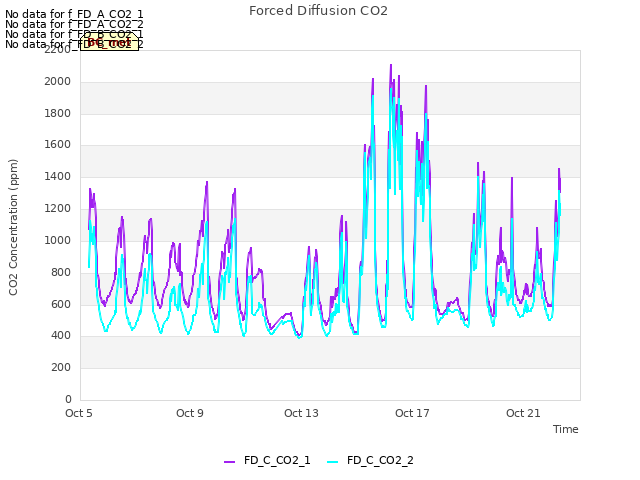This screenshot has width=640, height=480.
Task: Click the 1200 y-axis tick label
Action: pyautogui.click(x=58, y=209)
